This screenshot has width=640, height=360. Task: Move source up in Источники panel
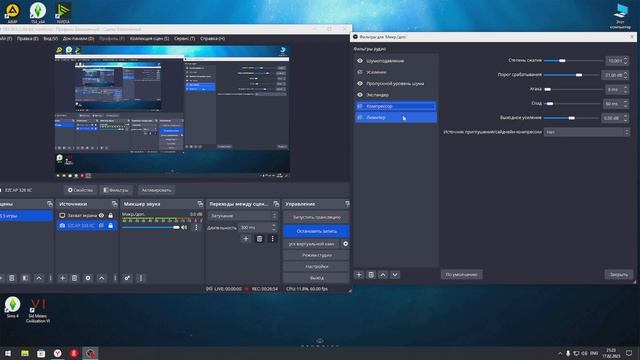[102, 278]
